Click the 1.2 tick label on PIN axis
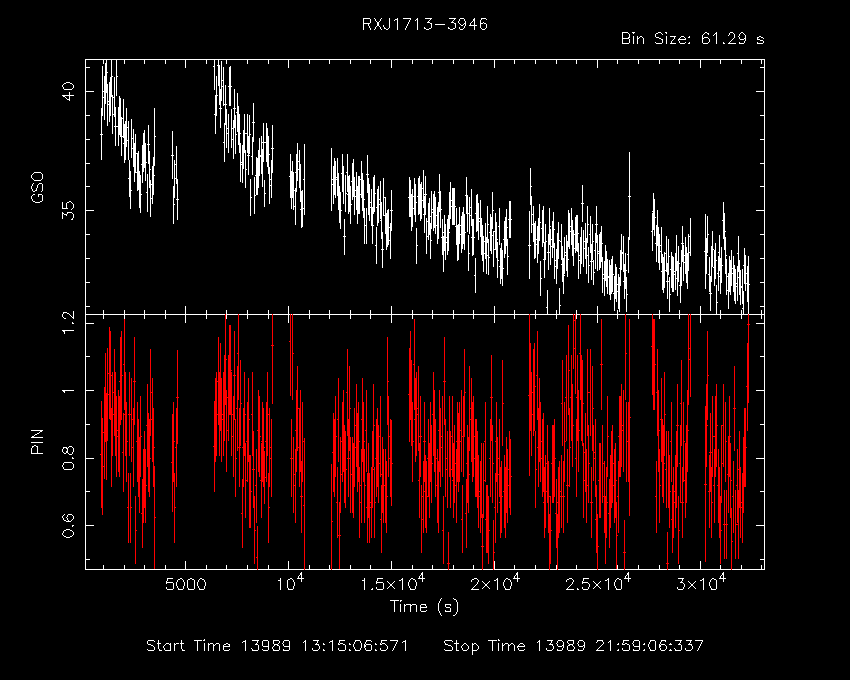This screenshot has width=850, height=680. (x=69, y=323)
